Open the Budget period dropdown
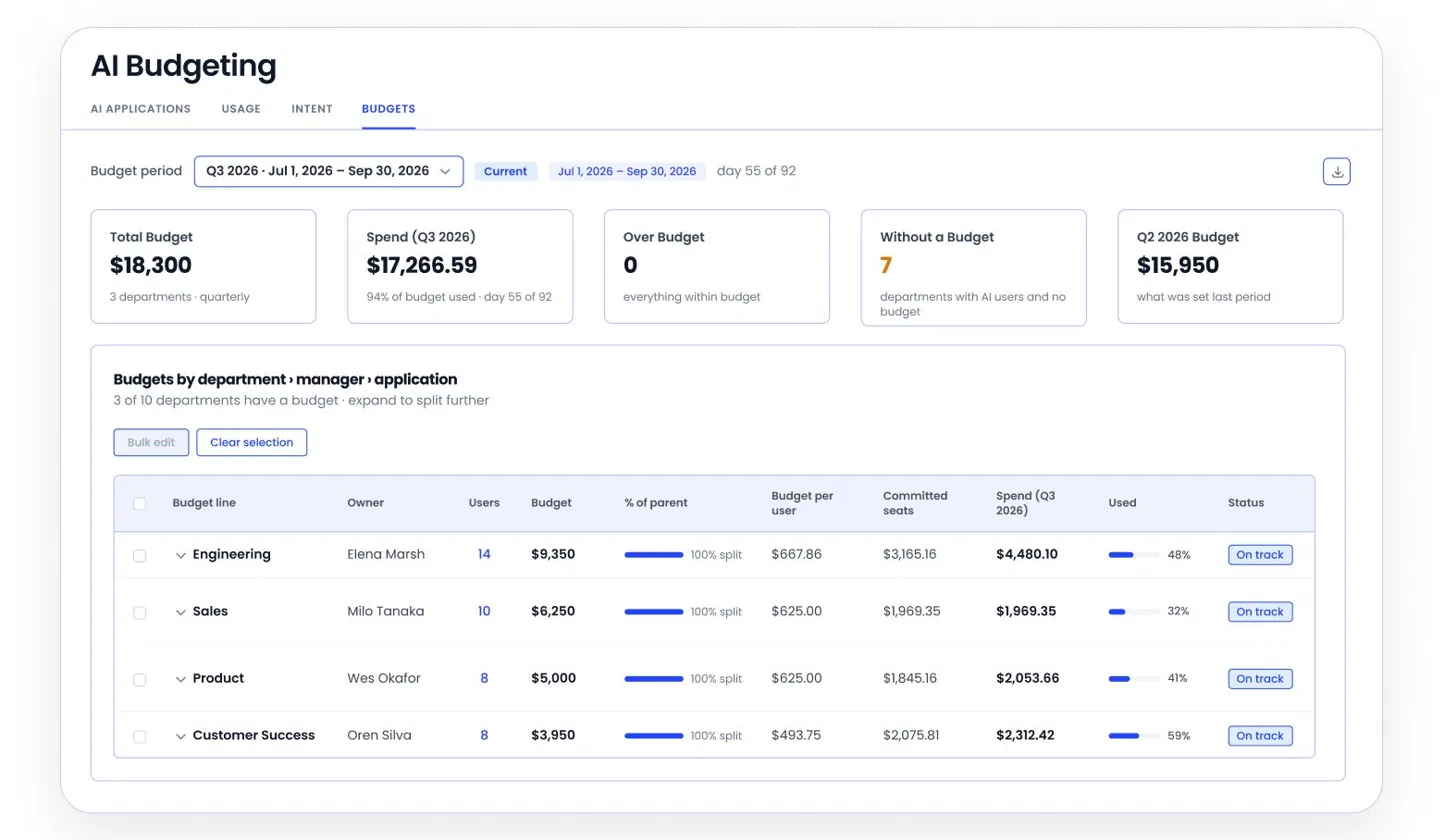 [x=329, y=171]
